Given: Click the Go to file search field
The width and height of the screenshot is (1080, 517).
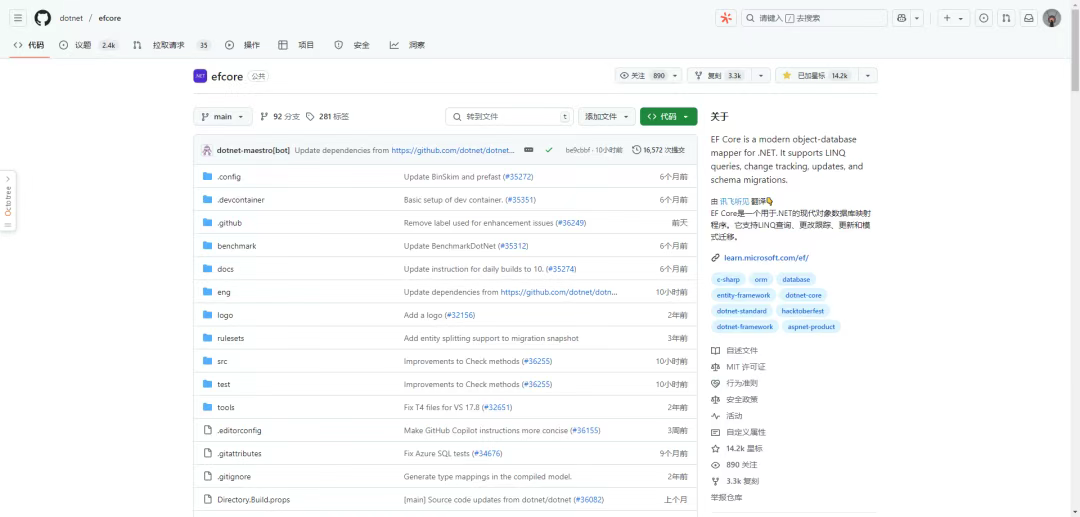Looking at the screenshot, I should tap(508, 117).
